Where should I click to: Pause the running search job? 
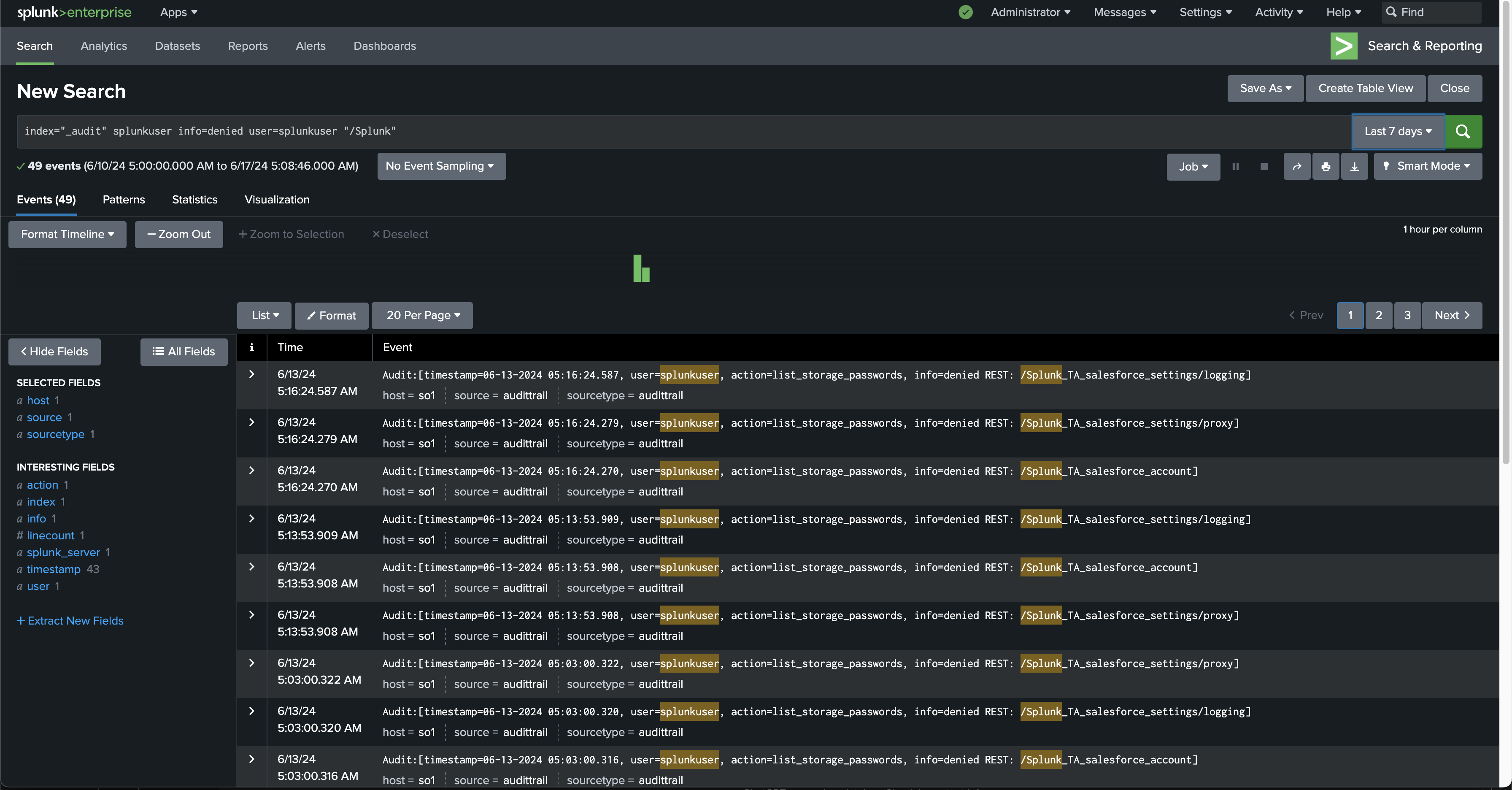coord(1236,167)
